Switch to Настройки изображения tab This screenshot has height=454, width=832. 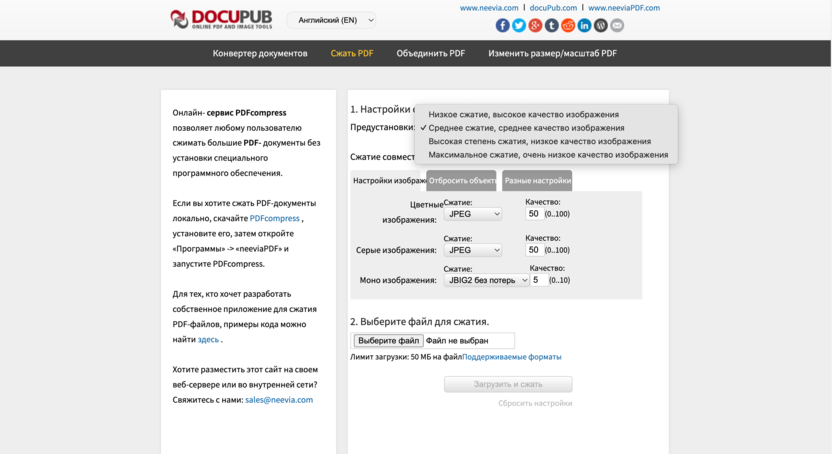(x=386, y=181)
